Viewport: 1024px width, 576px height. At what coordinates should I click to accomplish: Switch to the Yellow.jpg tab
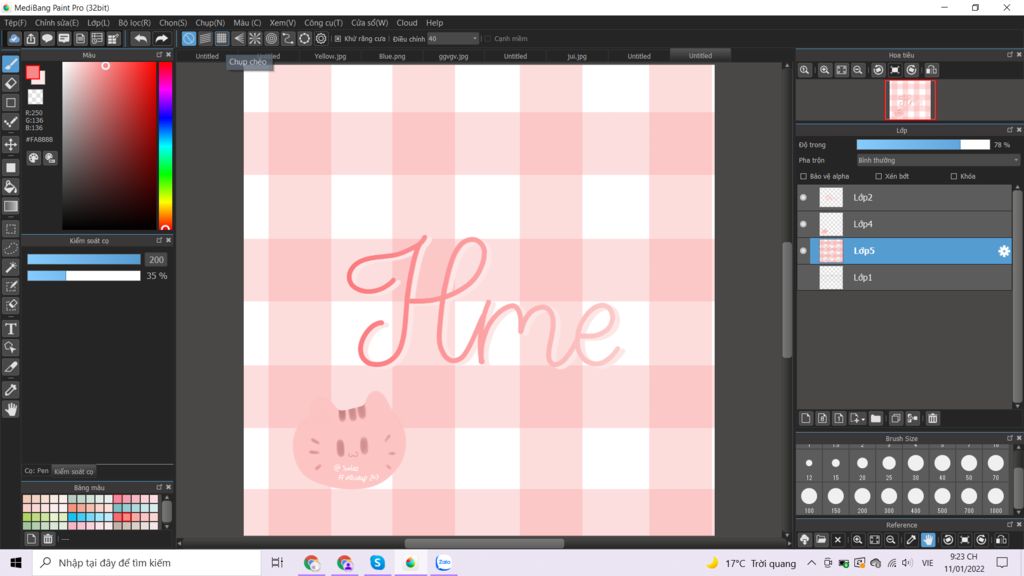pos(330,56)
